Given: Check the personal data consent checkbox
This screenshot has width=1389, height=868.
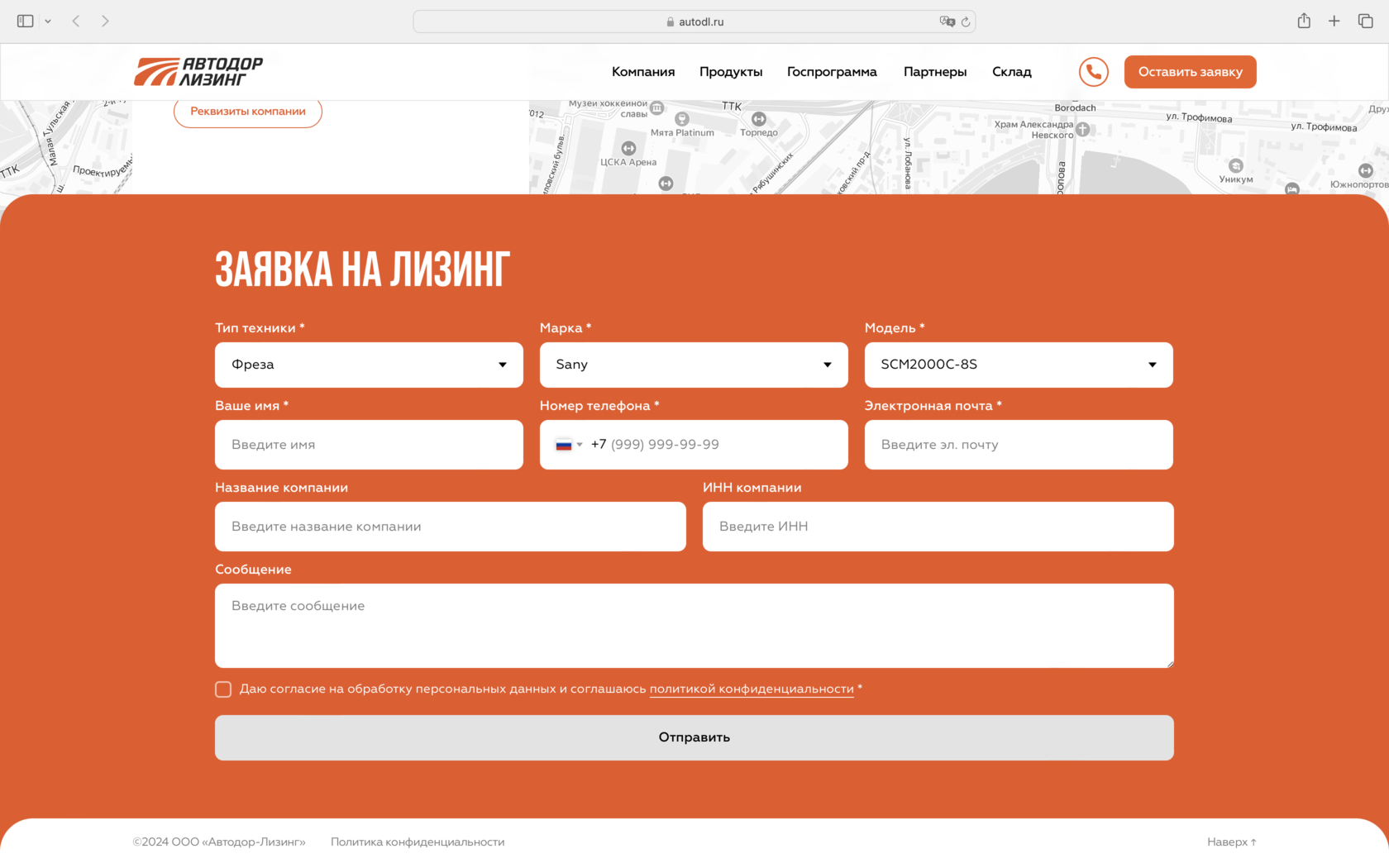Looking at the screenshot, I should pyautogui.click(x=223, y=689).
